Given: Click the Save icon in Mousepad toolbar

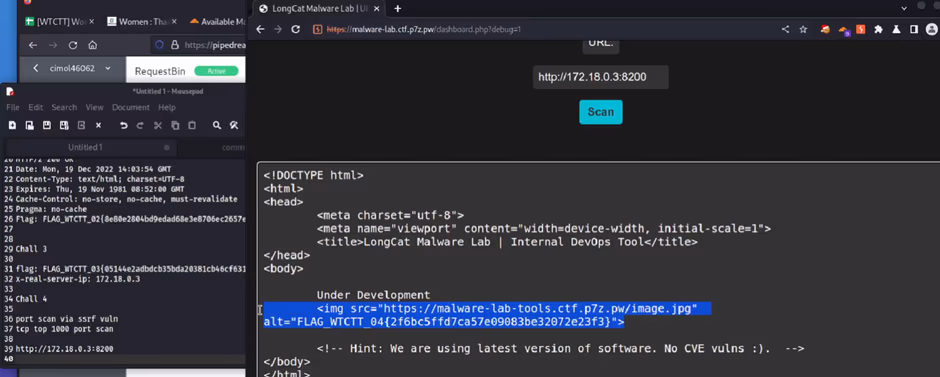Looking at the screenshot, I should tap(47, 125).
